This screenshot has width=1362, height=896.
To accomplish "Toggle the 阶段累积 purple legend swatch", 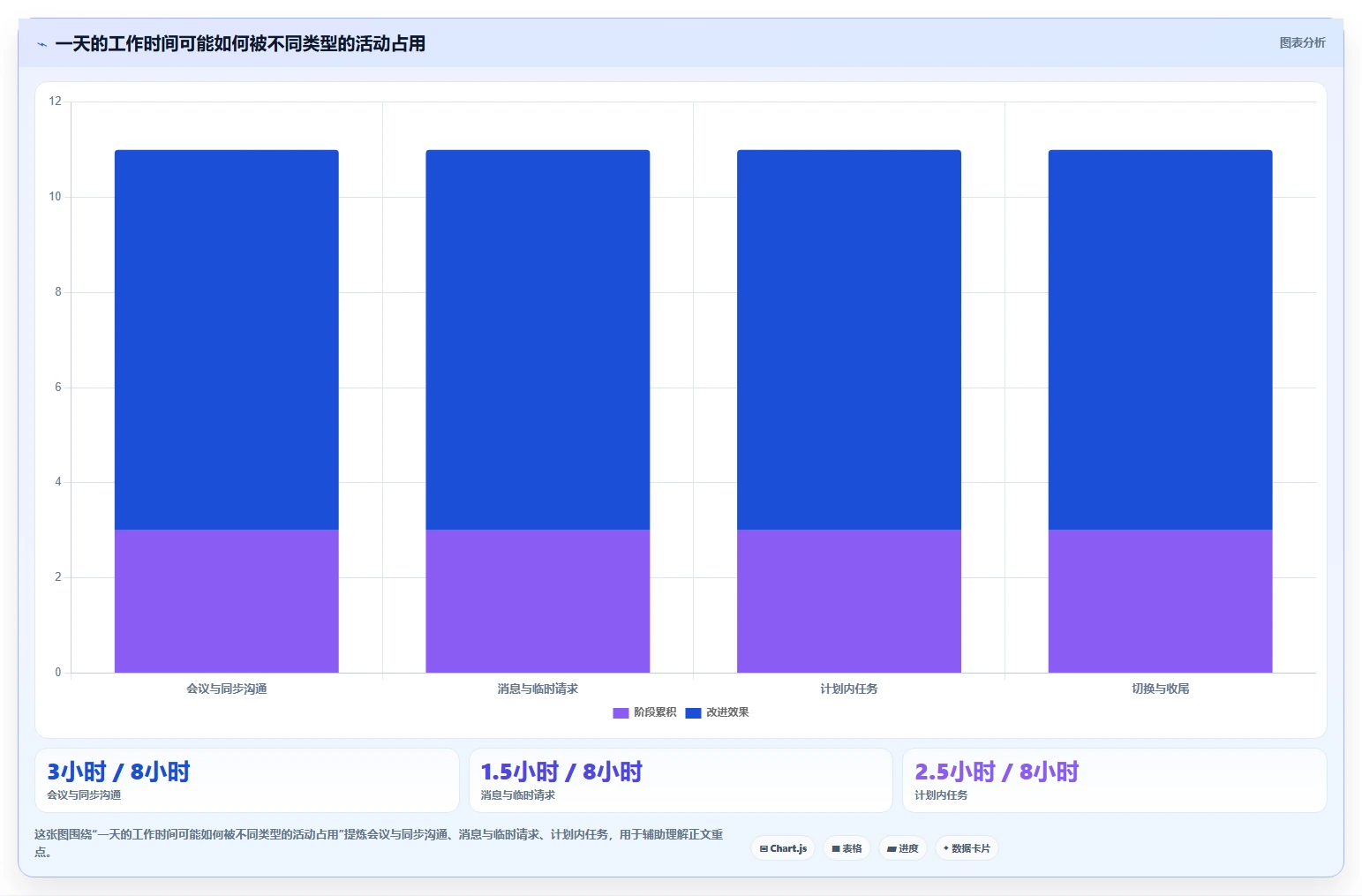I will (x=621, y=713).
